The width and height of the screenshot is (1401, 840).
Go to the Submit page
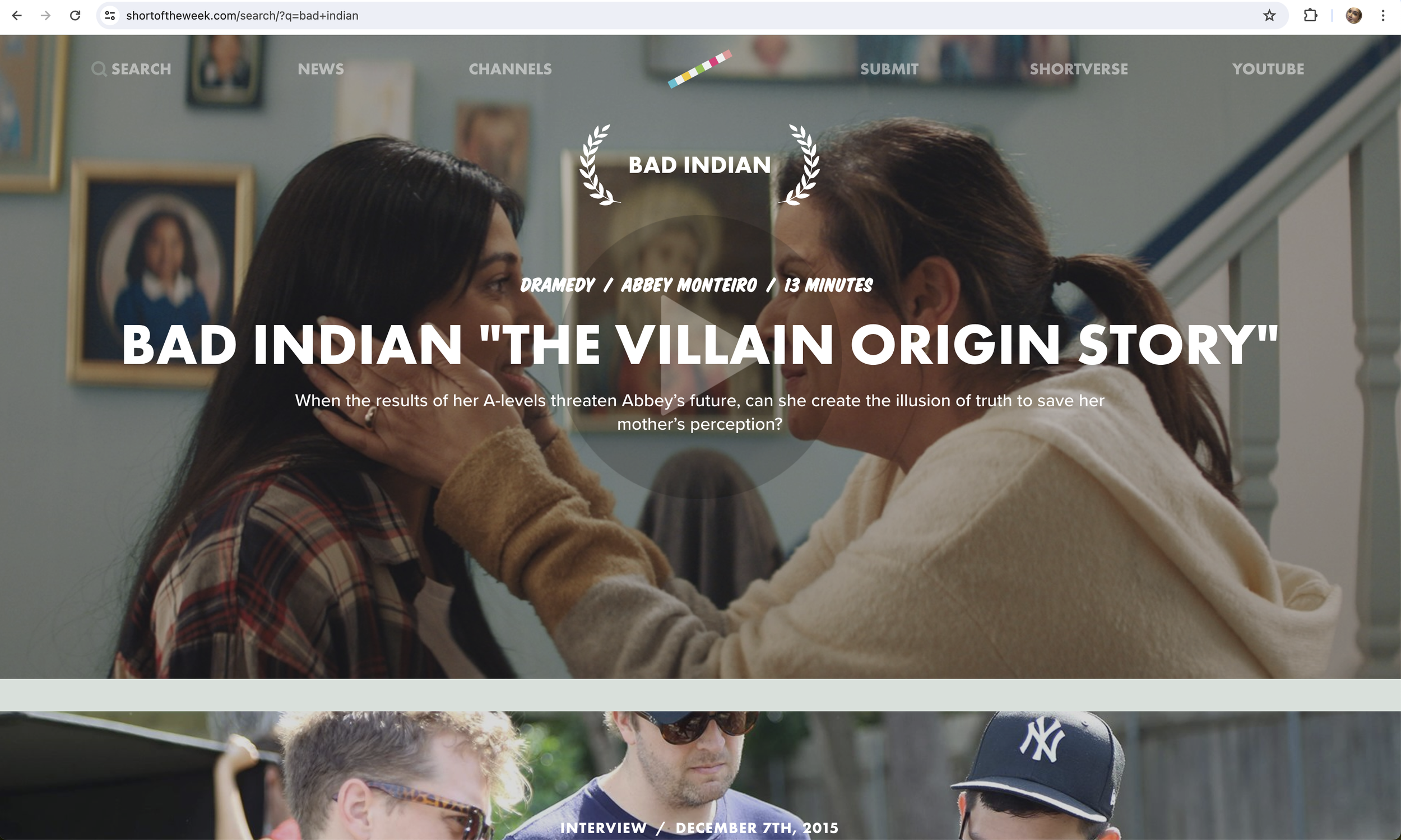point(889,69)
